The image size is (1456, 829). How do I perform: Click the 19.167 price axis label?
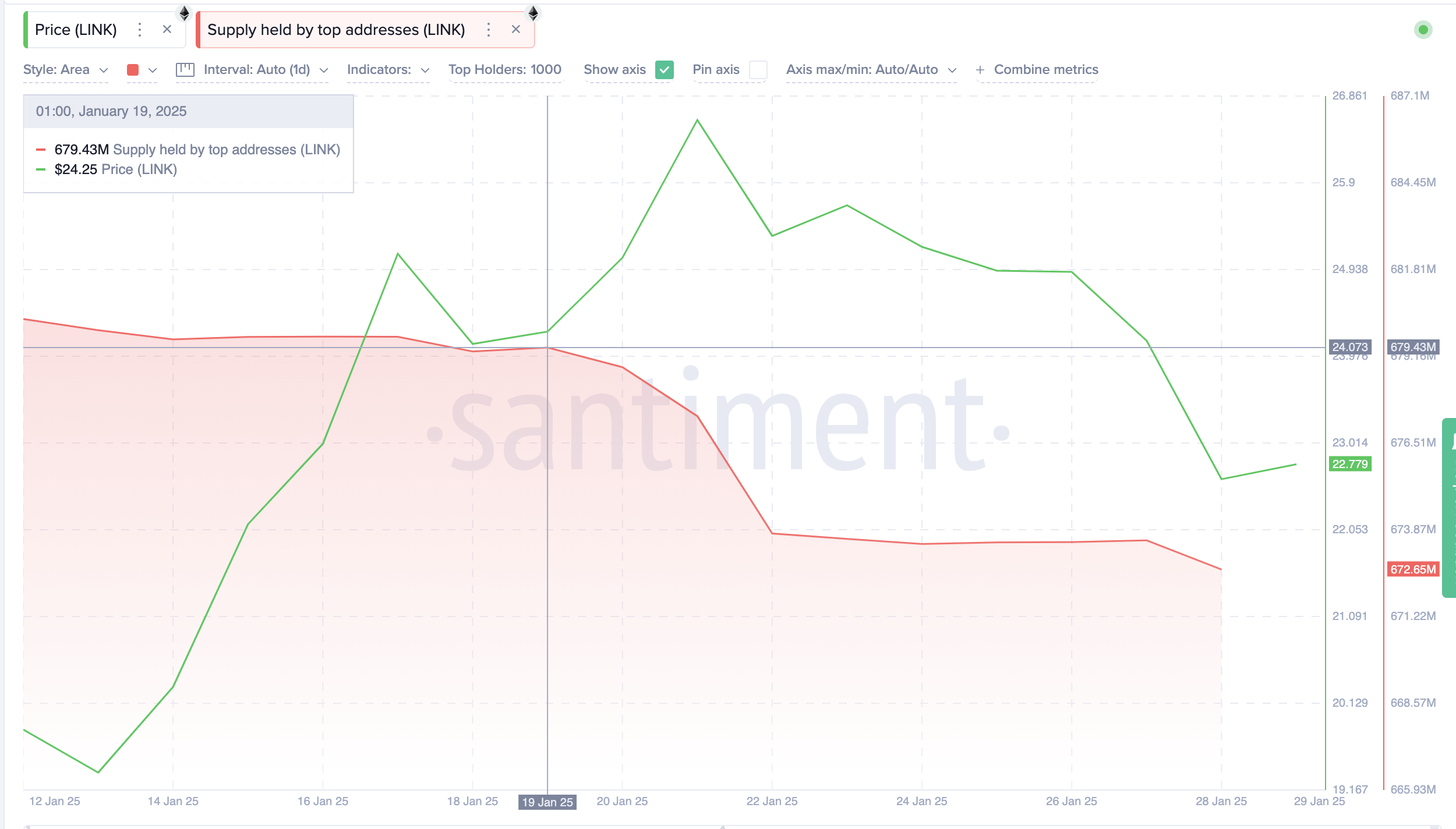(1350, 789)
